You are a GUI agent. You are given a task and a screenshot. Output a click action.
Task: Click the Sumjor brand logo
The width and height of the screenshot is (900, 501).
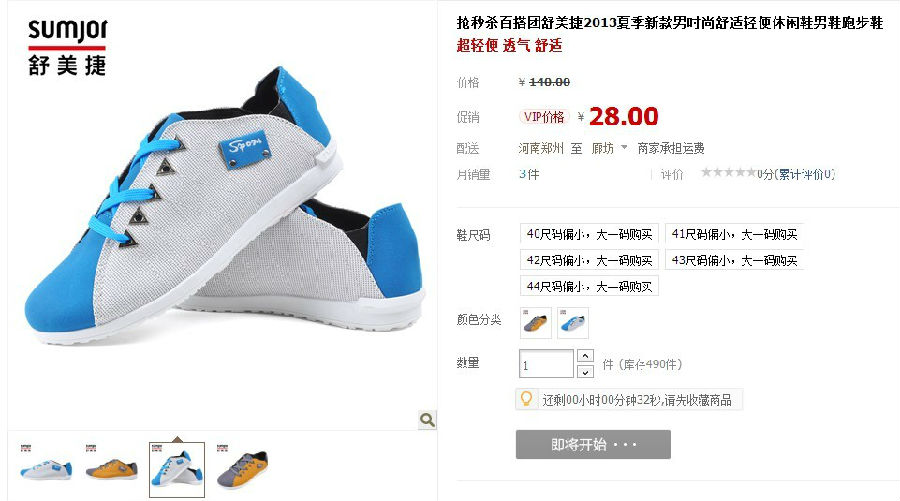67,48
